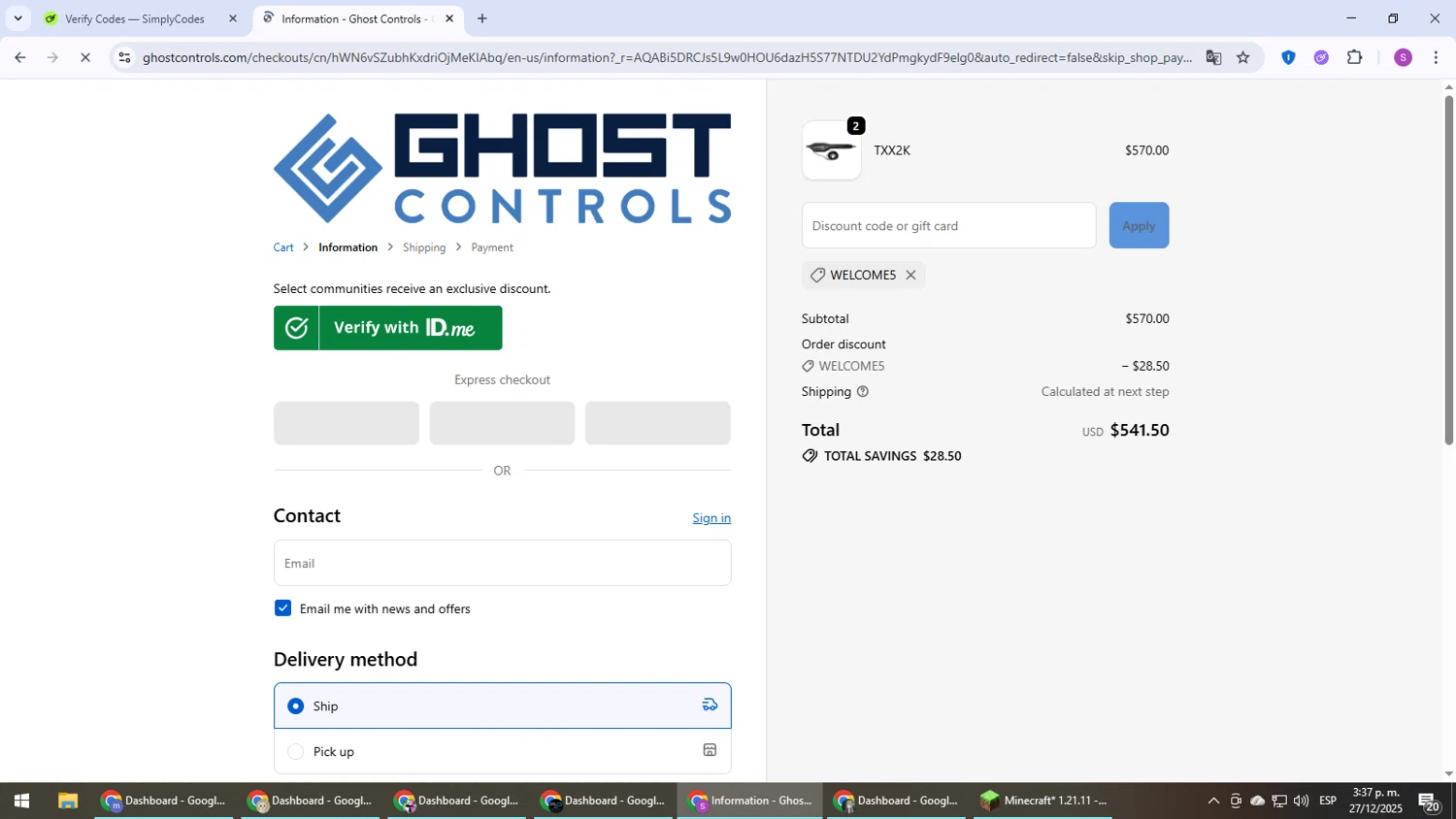The image size is (1456, 819).
Task: Verify with ID.me button
Action: click(387, 328)
